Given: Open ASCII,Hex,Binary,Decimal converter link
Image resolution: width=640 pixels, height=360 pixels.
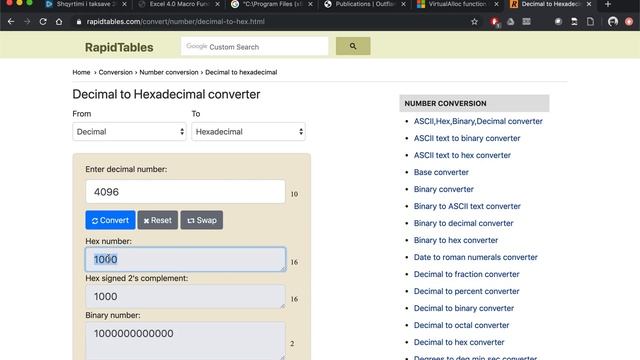Looking at the screenshot, I should 478,121.
